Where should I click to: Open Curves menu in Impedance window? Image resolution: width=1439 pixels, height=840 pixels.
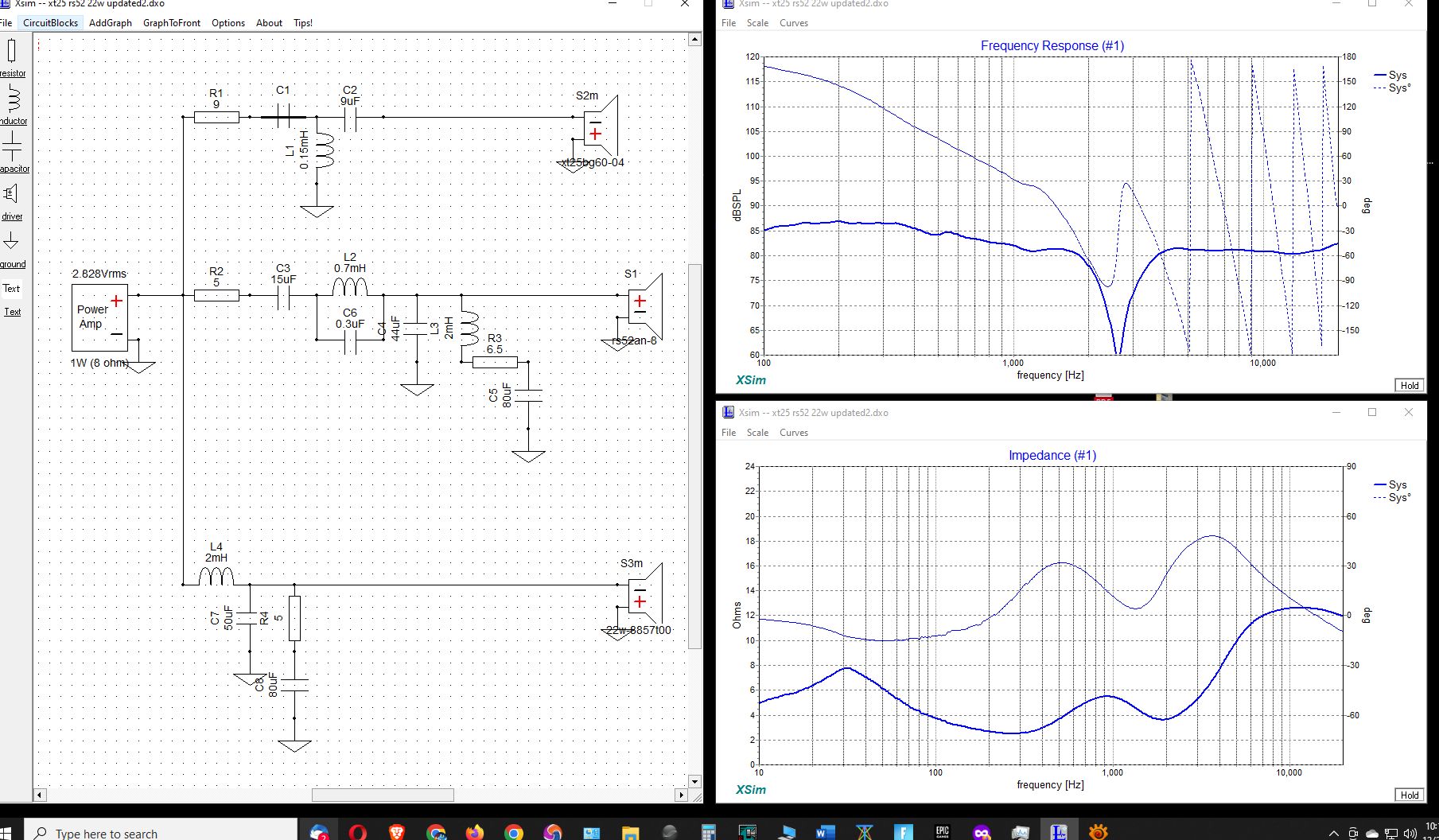pyautogui.click(x=794, y=433)
